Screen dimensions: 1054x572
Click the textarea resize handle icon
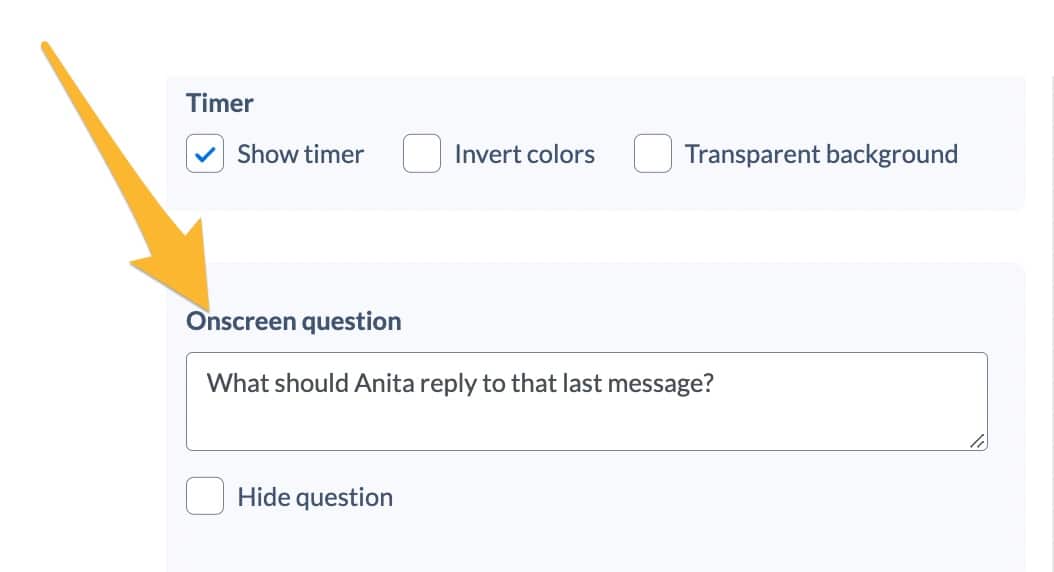977,441
